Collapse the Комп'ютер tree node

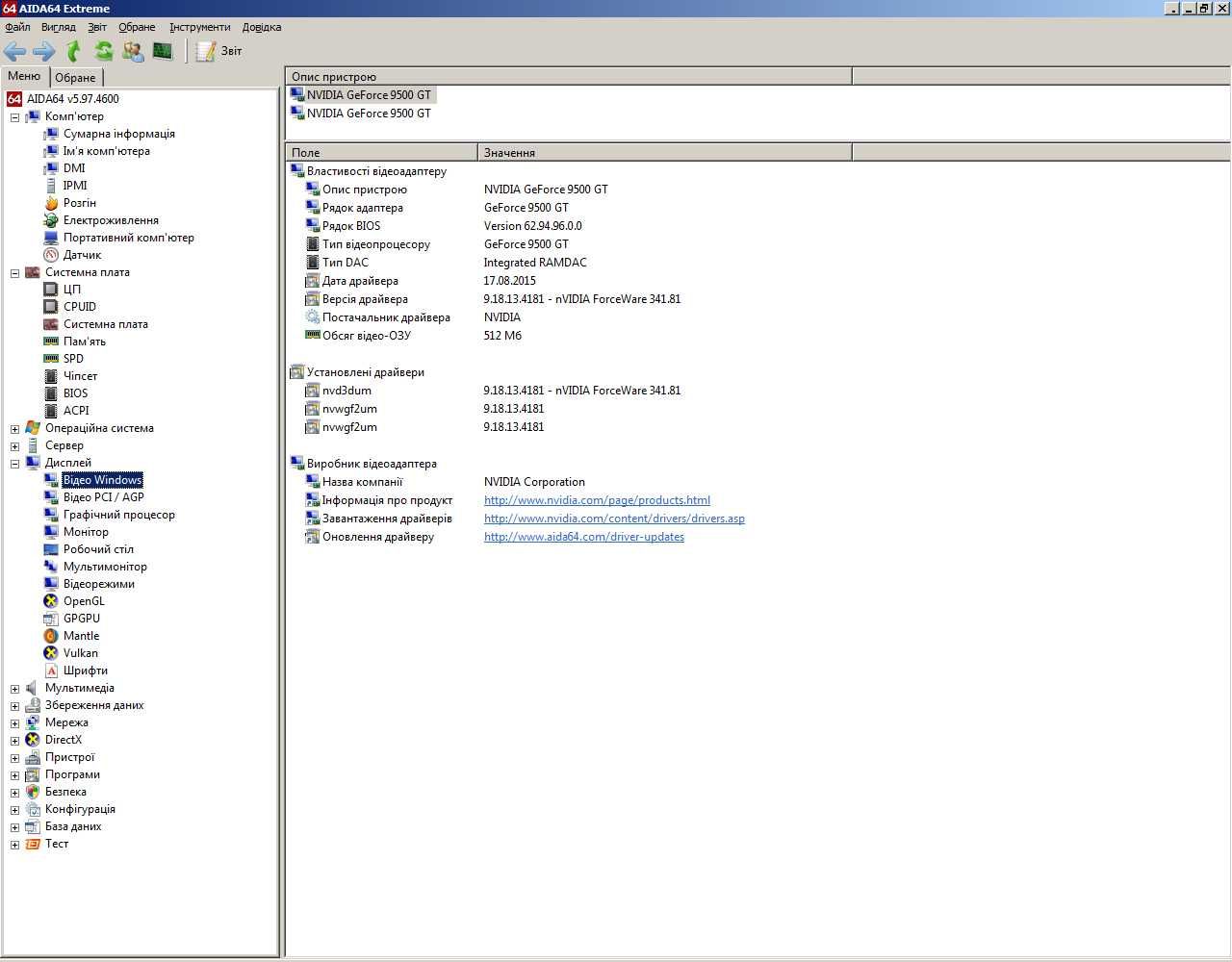pyautogui.click(x=14, y=117)
